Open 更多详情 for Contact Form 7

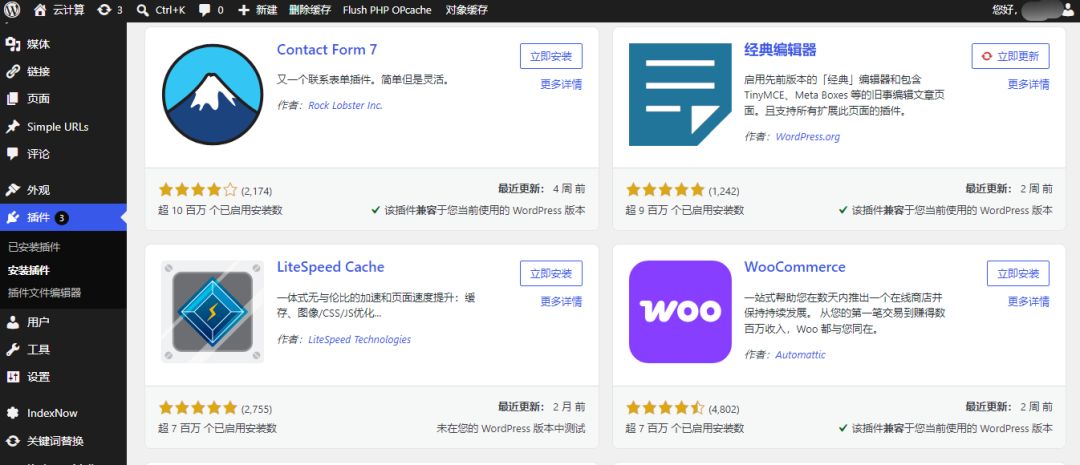(x=561, y=84)
